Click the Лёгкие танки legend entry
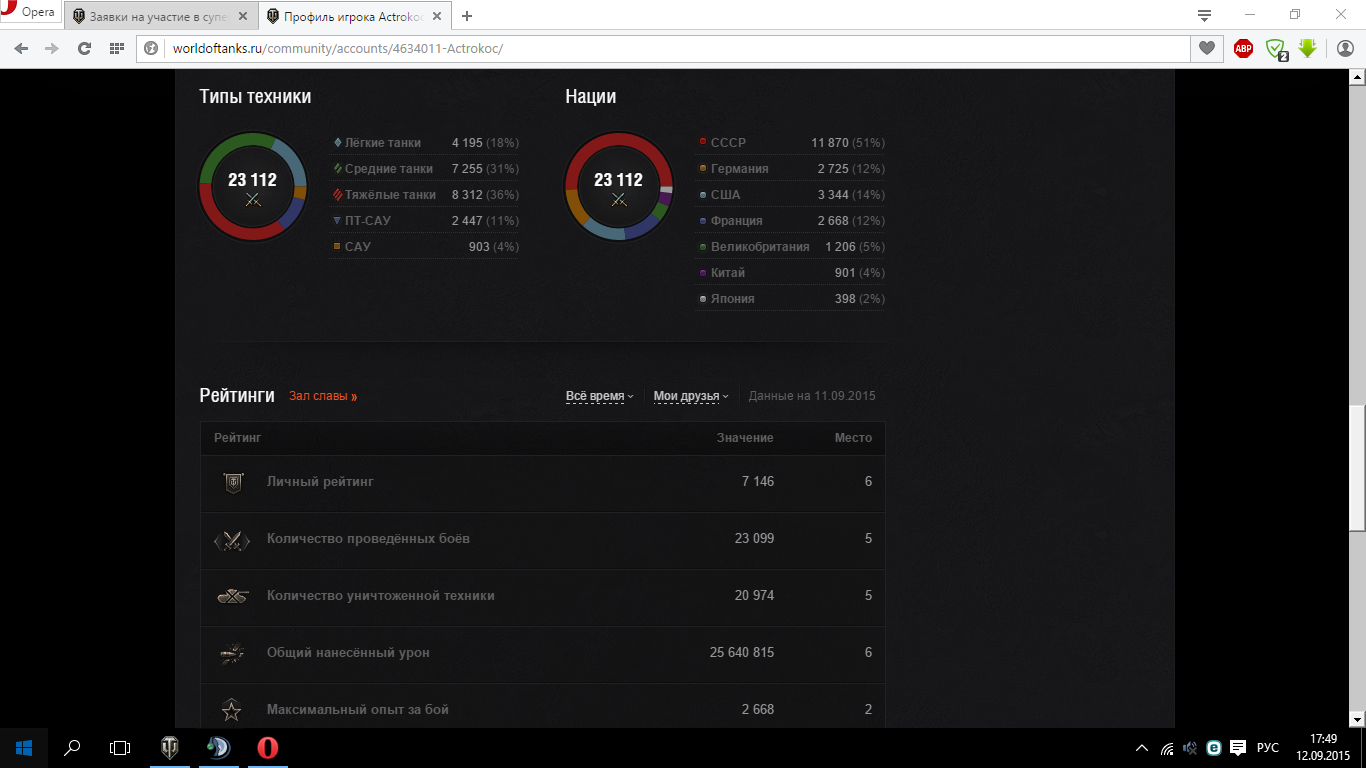This screenshot has width=1366, height=768. point(425,143)
